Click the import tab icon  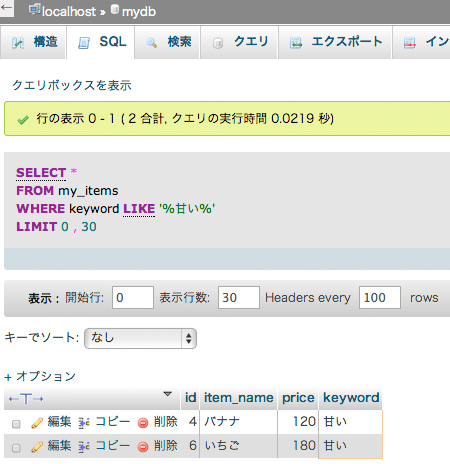click(x=410, y=43)
